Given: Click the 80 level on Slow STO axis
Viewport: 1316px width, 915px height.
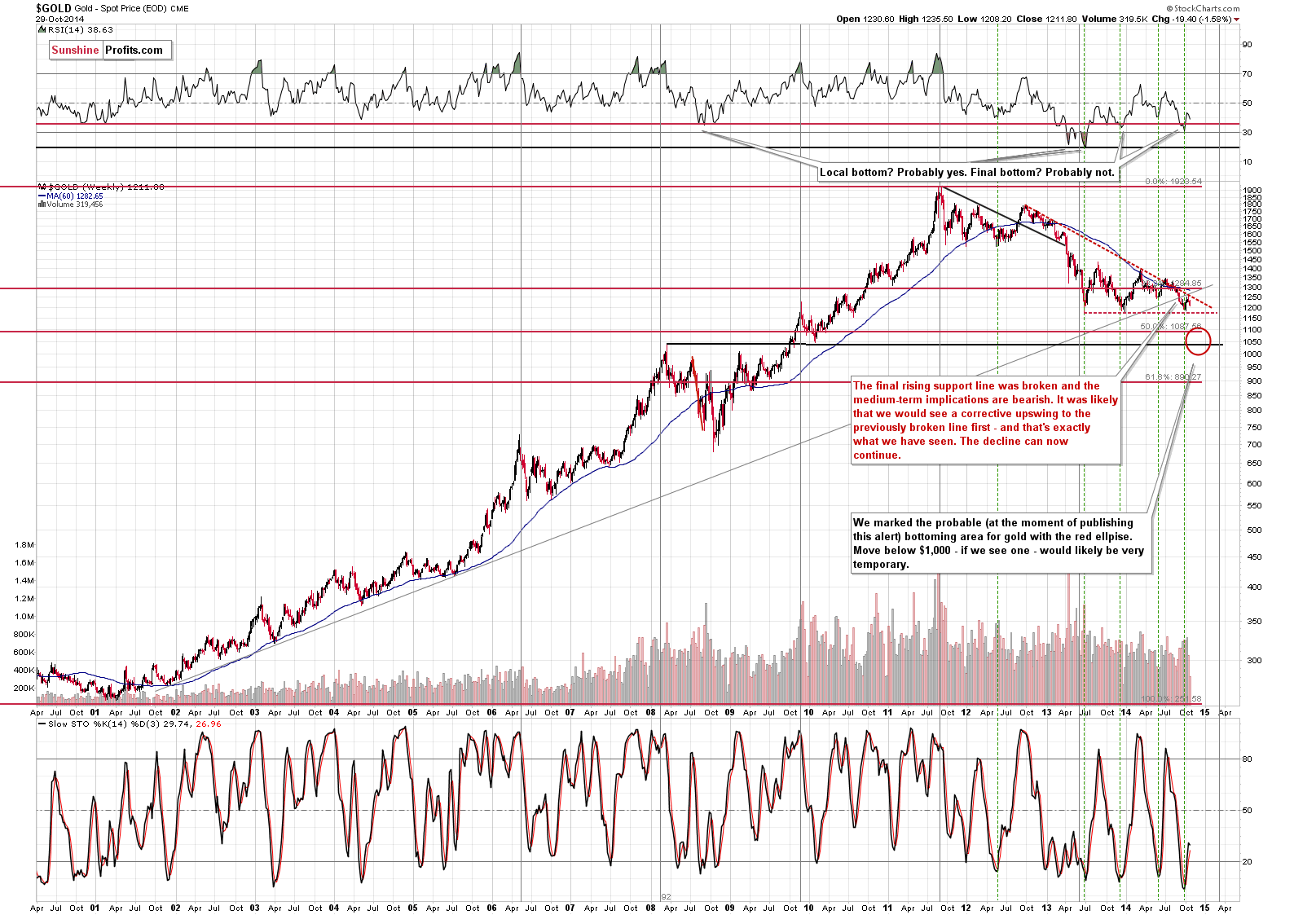Looking at the screenshot, I should pos(1248,759).
